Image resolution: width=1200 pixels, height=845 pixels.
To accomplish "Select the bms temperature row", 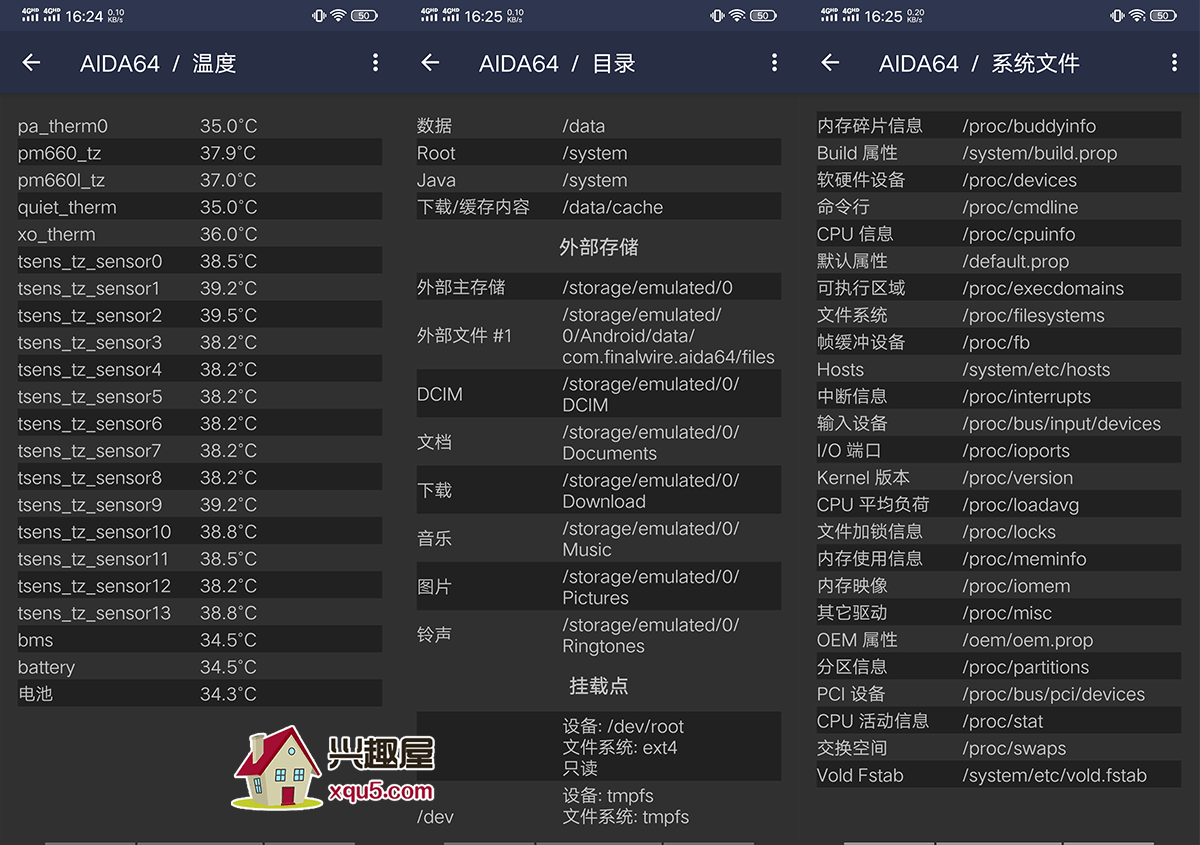I will tap(200, 639).
